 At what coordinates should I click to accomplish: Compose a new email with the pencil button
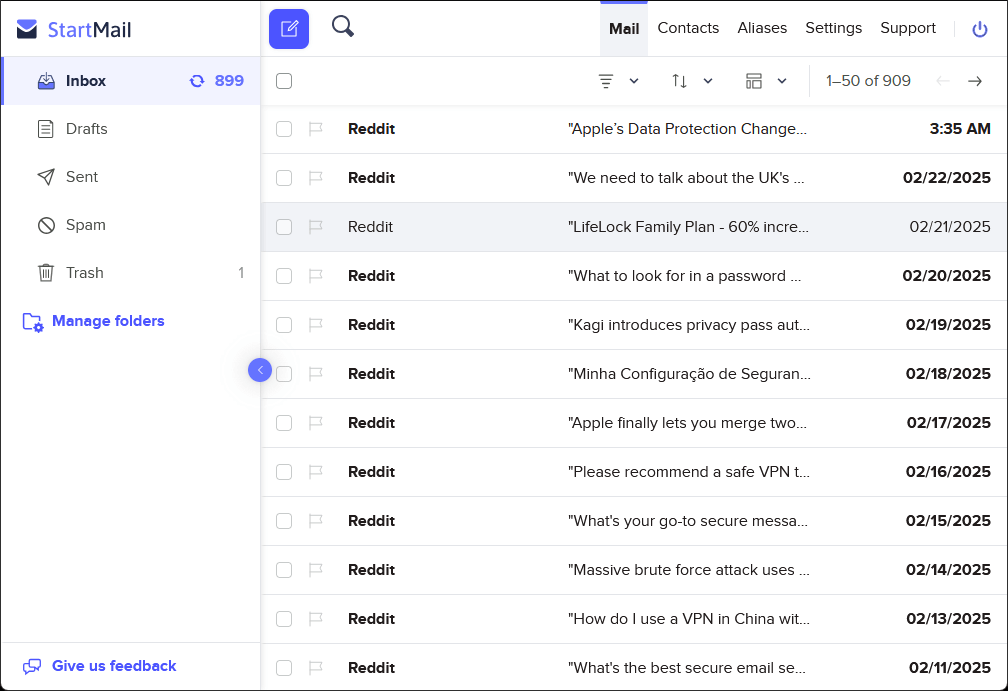point(289,29)
